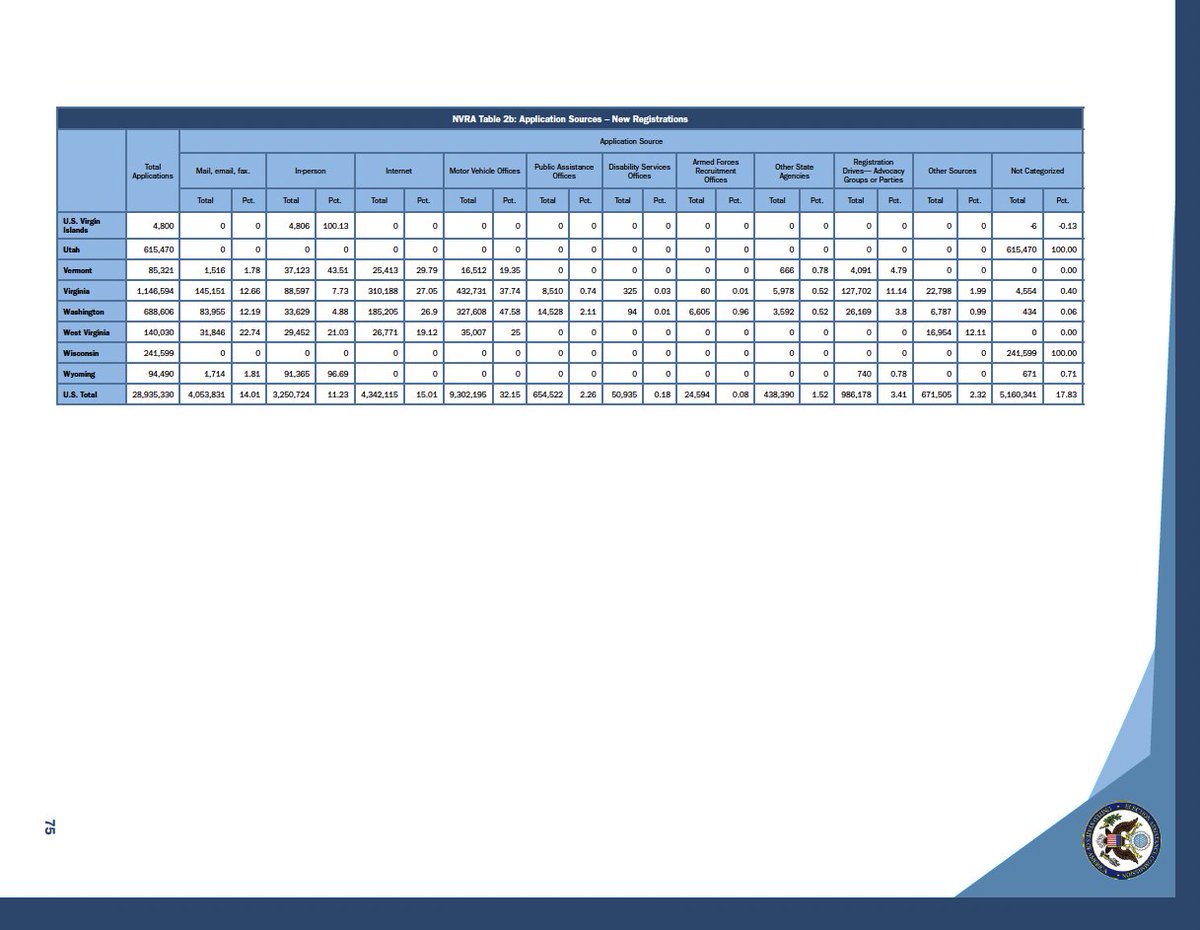1200x930 pixels.
Task: Select the grand total 28,935,330
Action: [153, 396]
